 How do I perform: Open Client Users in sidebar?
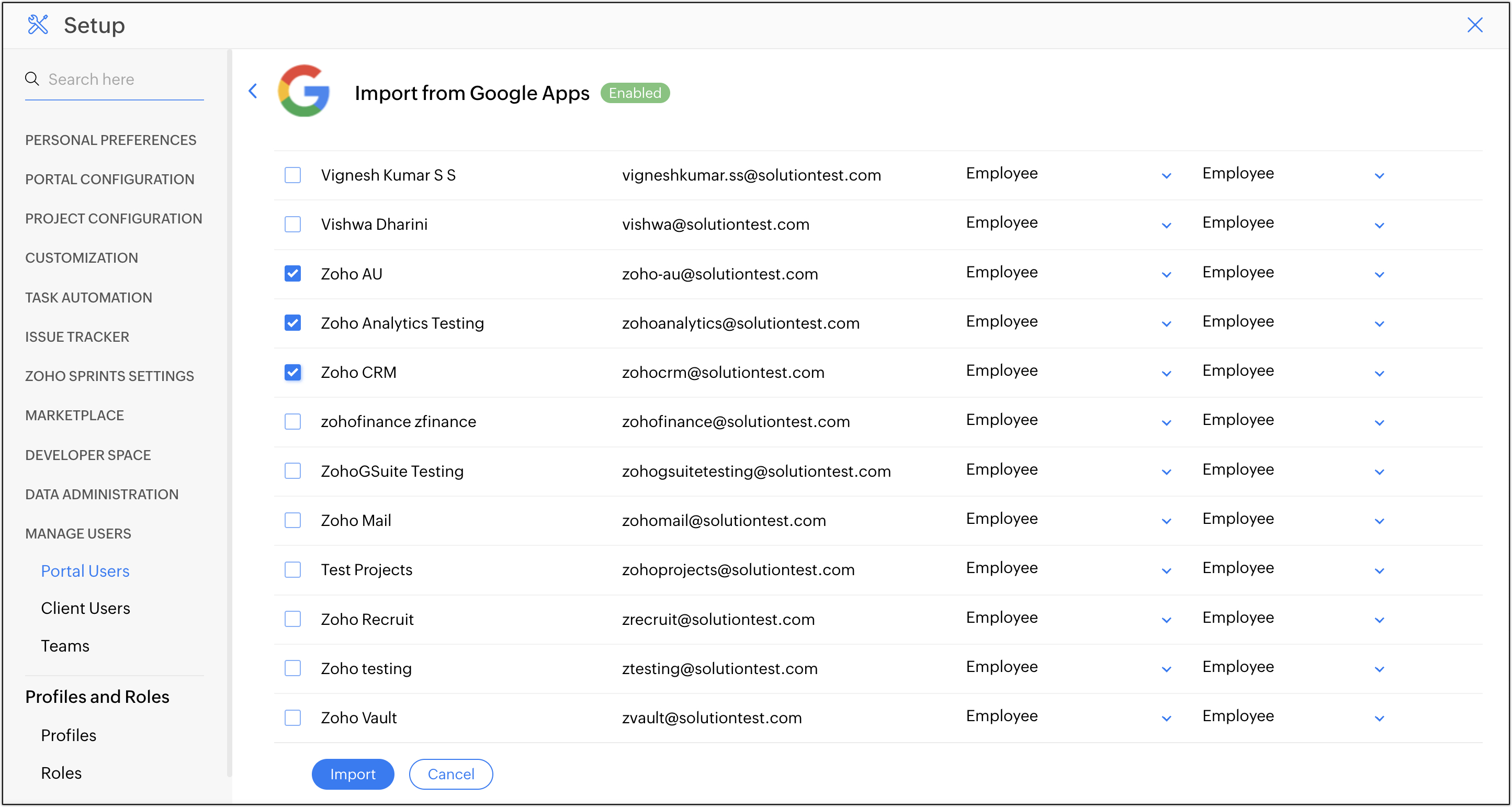point(86,608)
